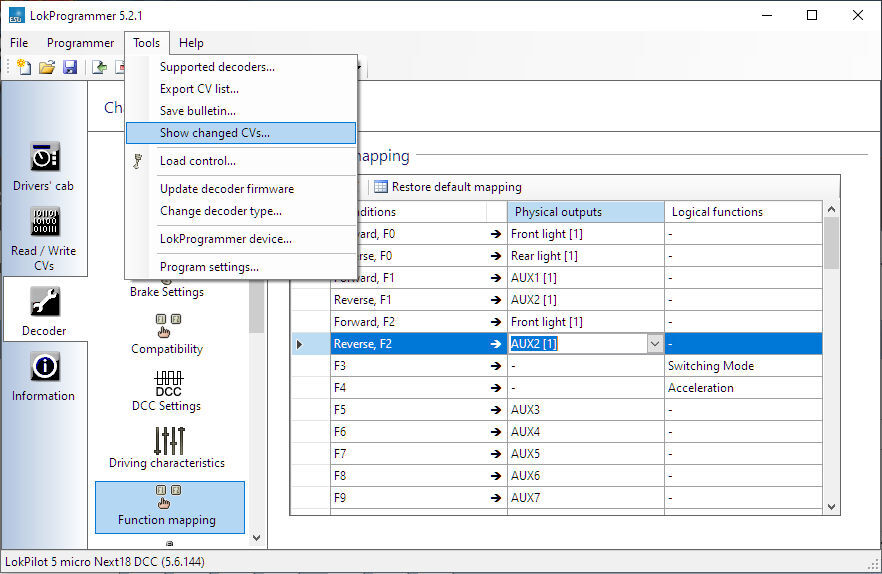Click the Logical functions column header
The image size is (882, 574).
(x=743, y=212)
